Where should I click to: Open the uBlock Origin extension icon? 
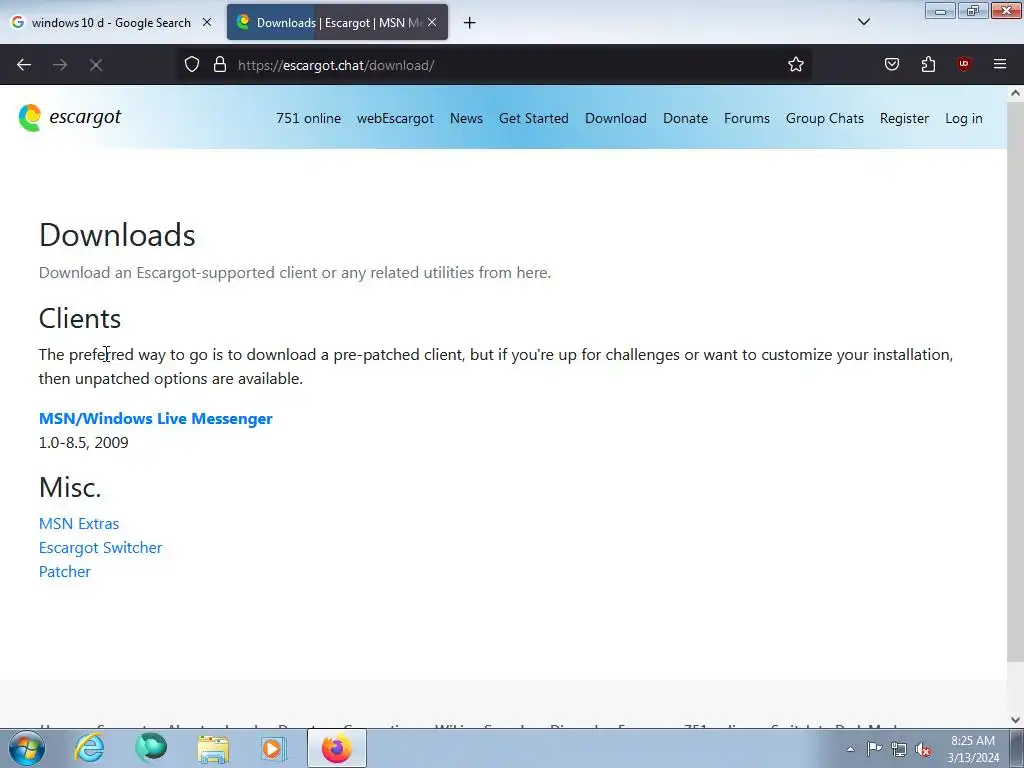click(x=963, y=64)
